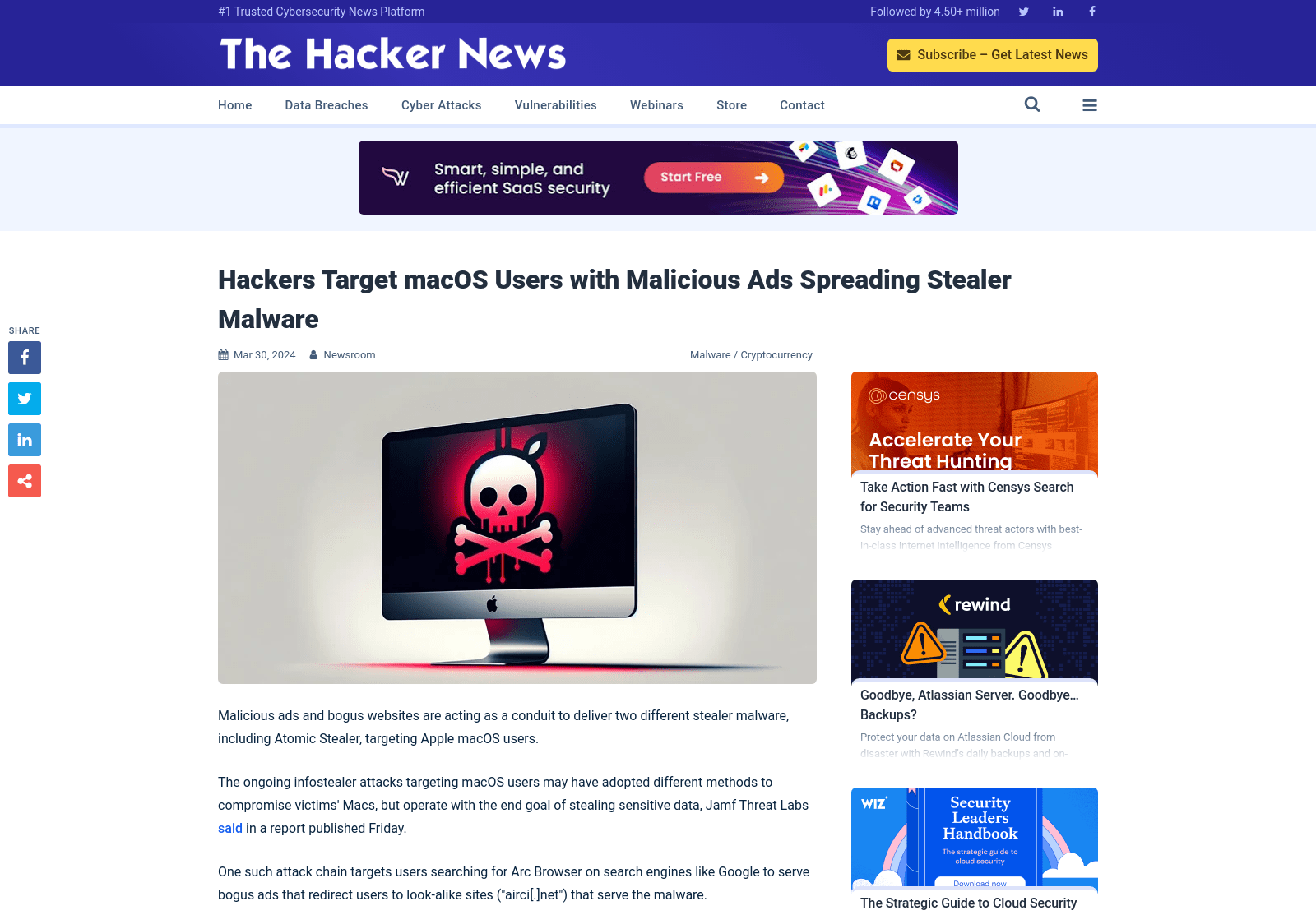Click 'The Strategic Guide to Cloud Security' title

click(x=968, y=903)
